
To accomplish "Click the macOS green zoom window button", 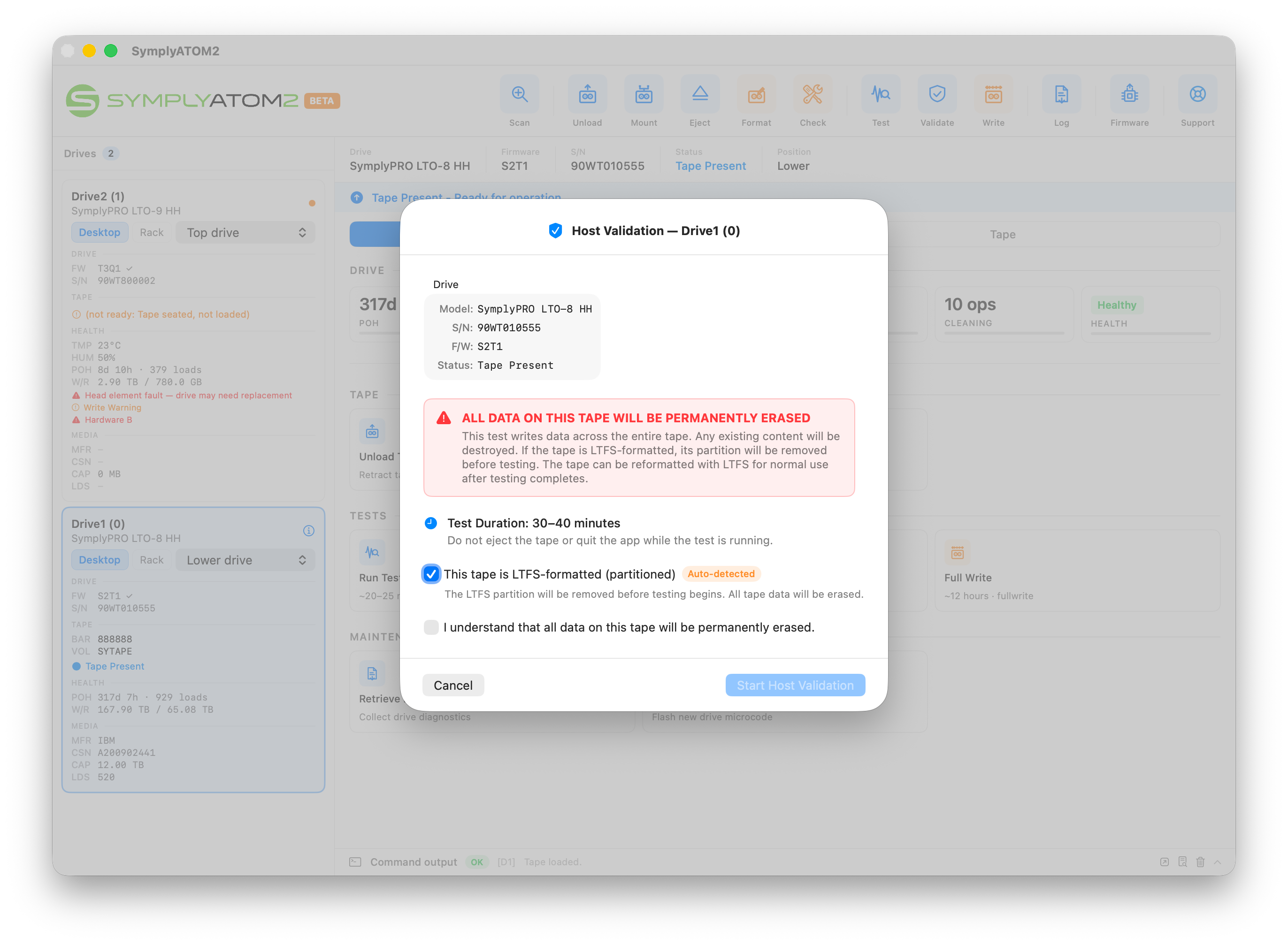I will [x=110, y=51].
